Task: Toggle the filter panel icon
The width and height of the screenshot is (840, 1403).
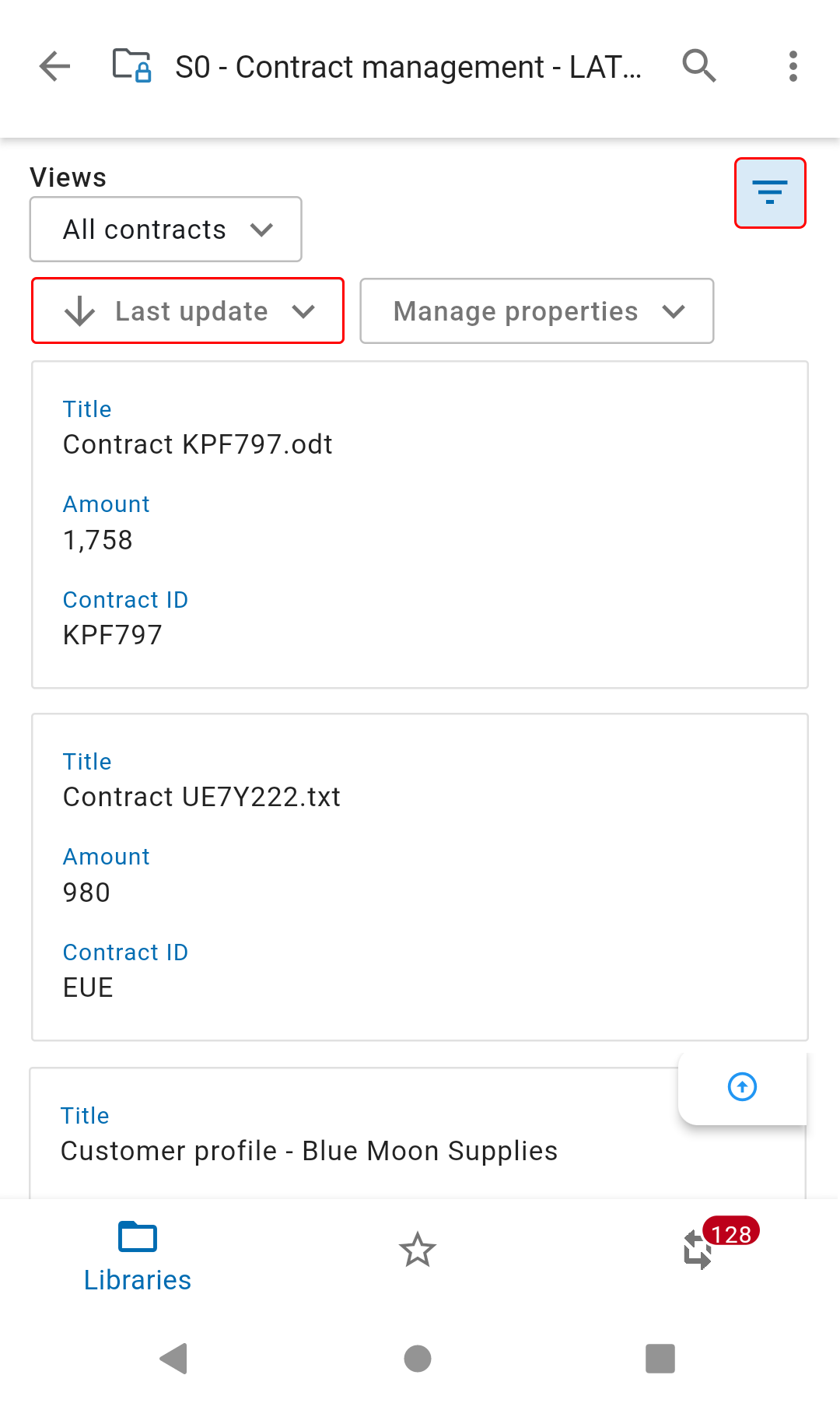Action: (x=770, y=193)
